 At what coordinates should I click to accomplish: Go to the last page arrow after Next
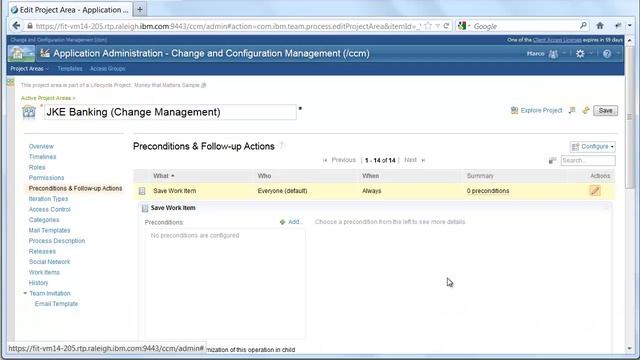[x=423, y=160]
